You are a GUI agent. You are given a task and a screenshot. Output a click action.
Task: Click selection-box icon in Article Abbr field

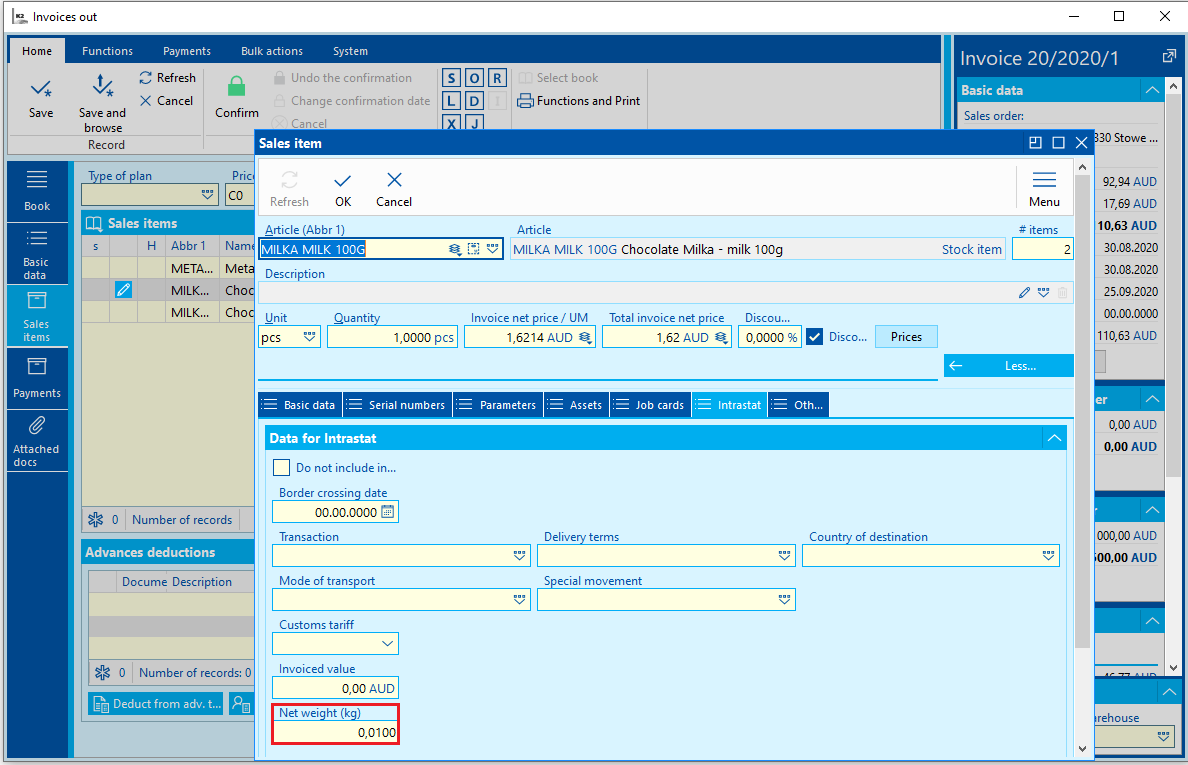coord(474,249)
